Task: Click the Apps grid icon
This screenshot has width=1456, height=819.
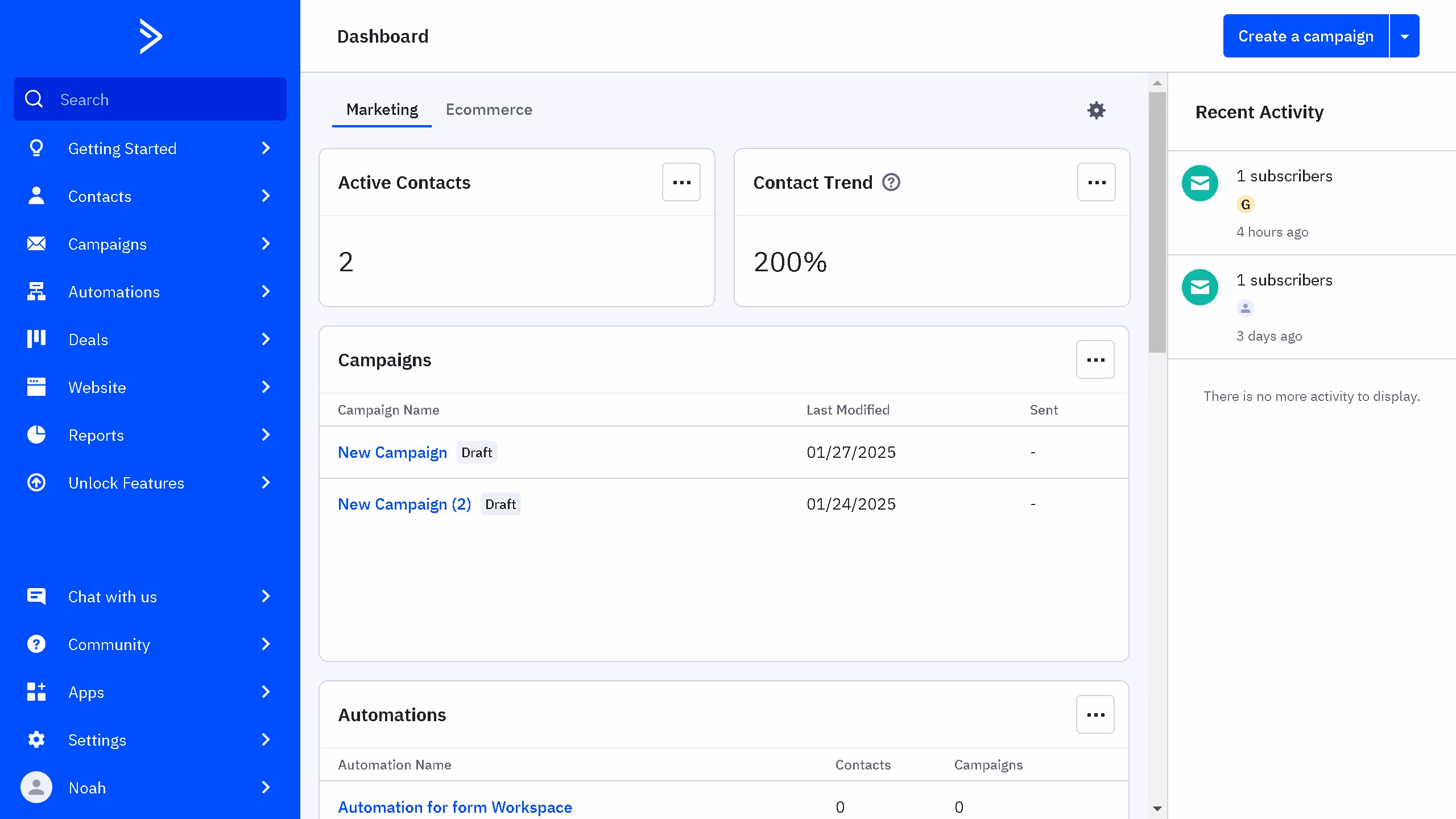Action: coord(36,692)
